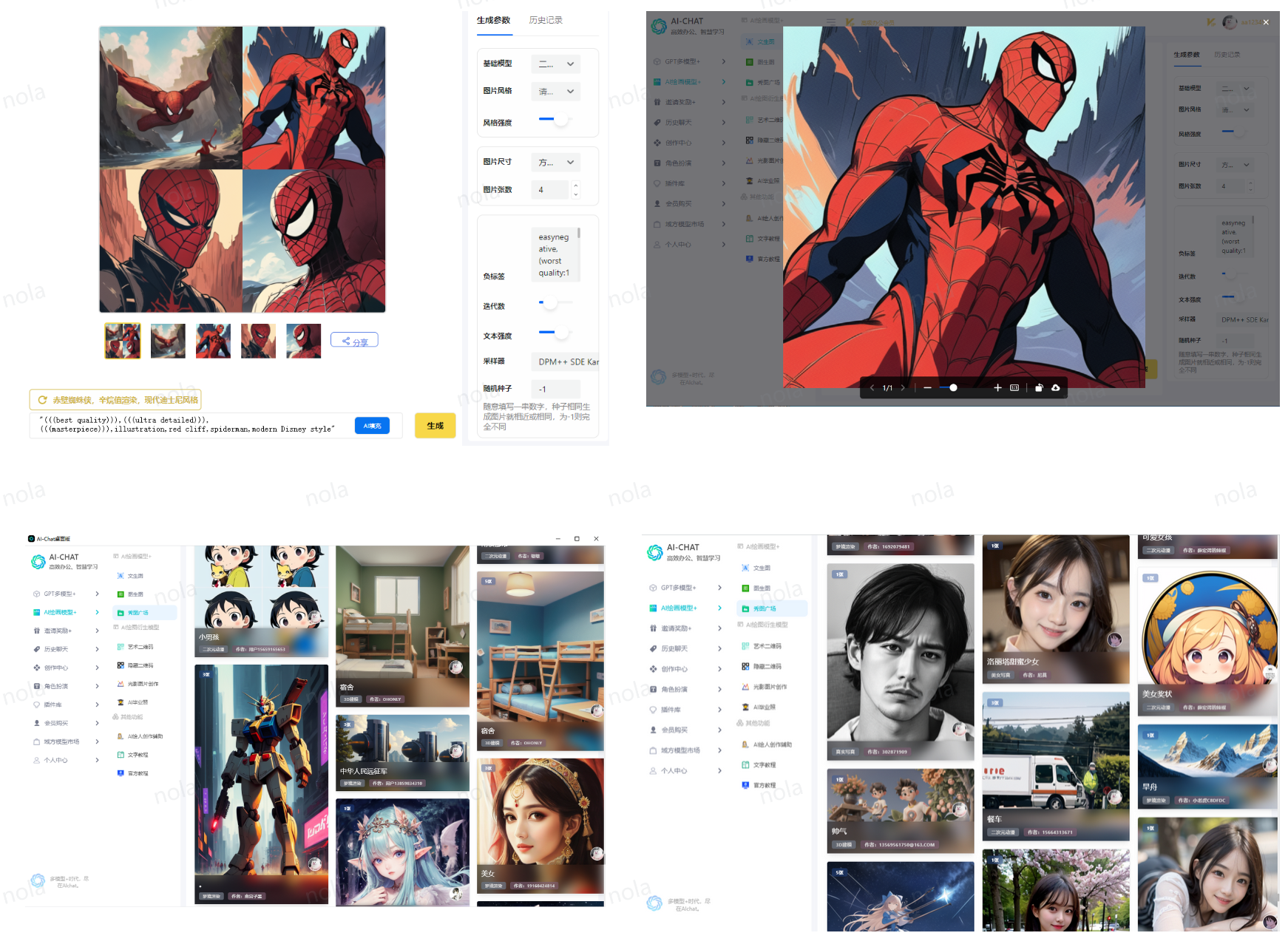Viewport: 1288px width, 947px height.
Task: Switch to the 生成参数 tab
Action: 493,21
